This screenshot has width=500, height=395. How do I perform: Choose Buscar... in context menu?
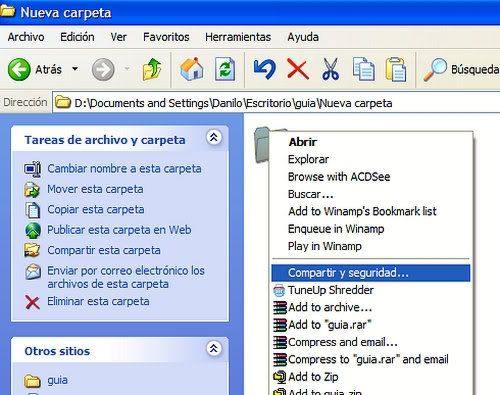371,194
